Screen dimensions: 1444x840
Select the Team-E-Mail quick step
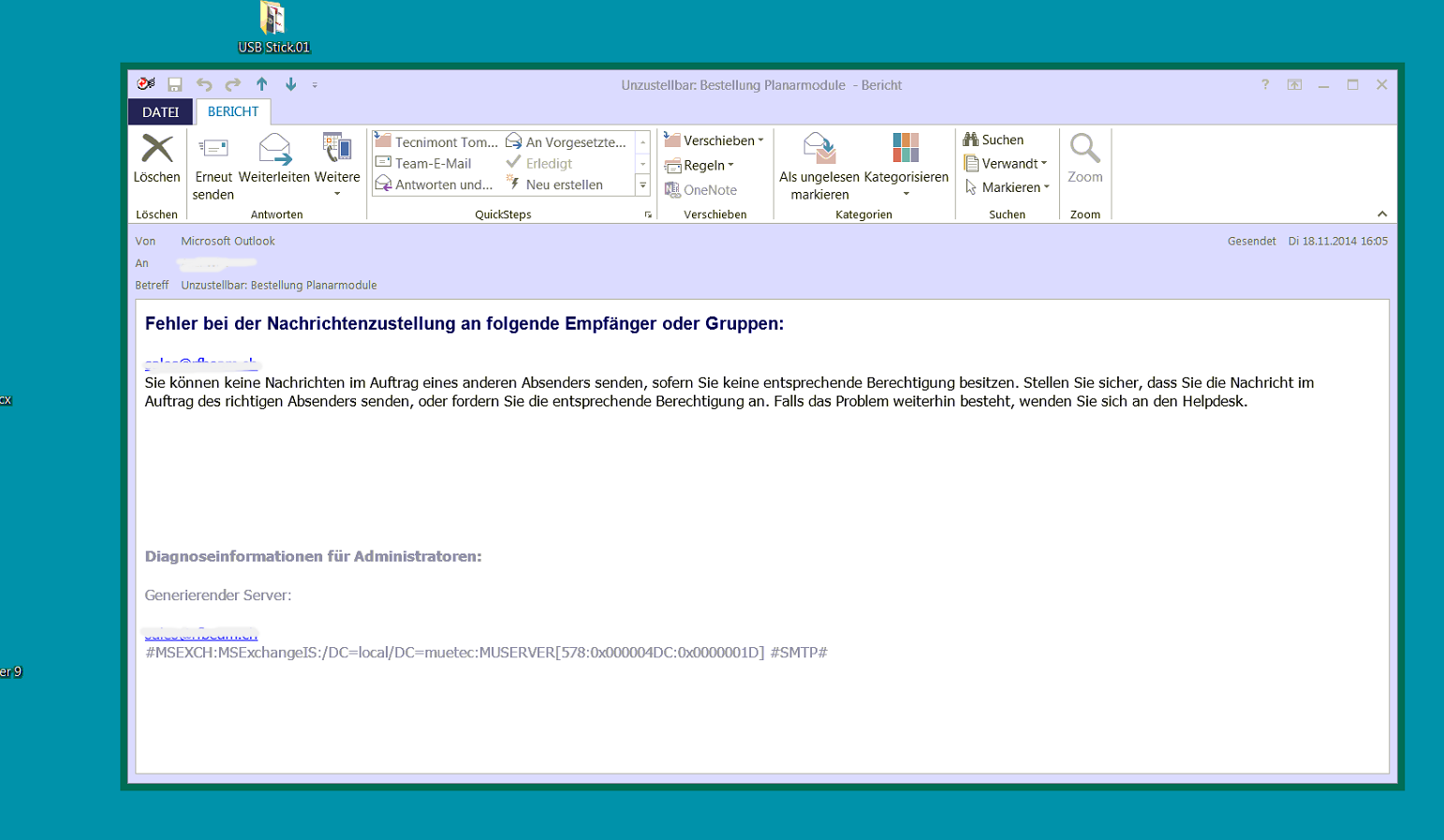423,163
